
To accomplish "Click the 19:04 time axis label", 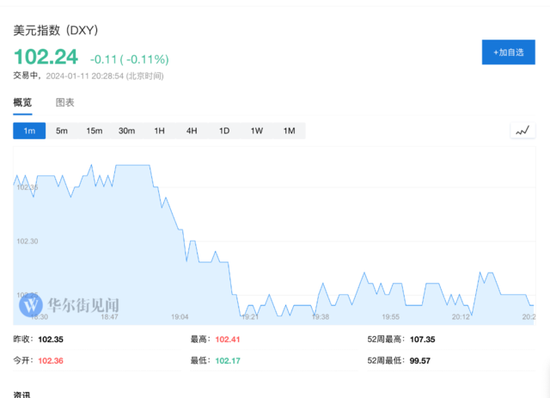I will coord(180,317).
